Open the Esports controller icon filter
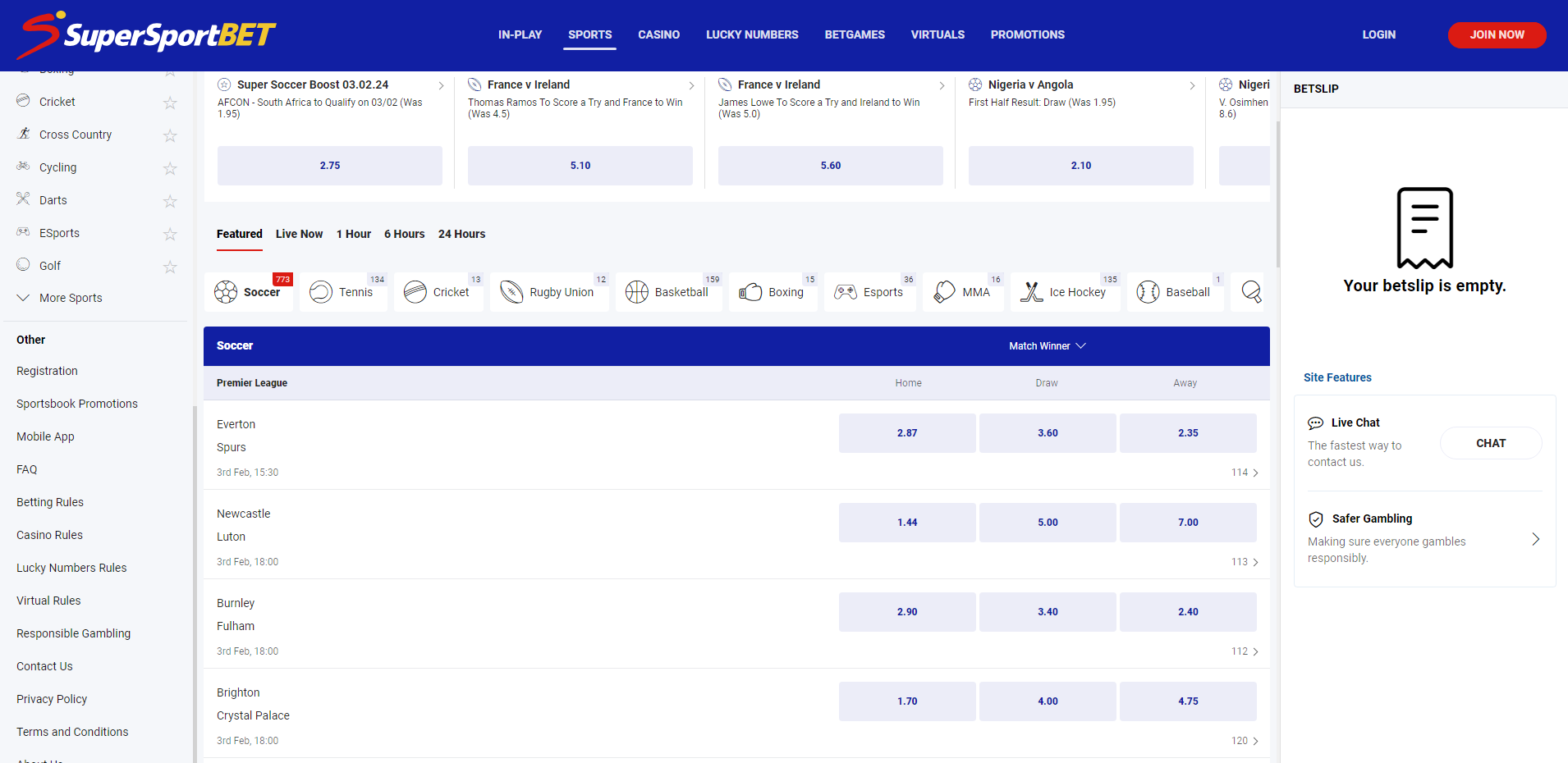 846,292
